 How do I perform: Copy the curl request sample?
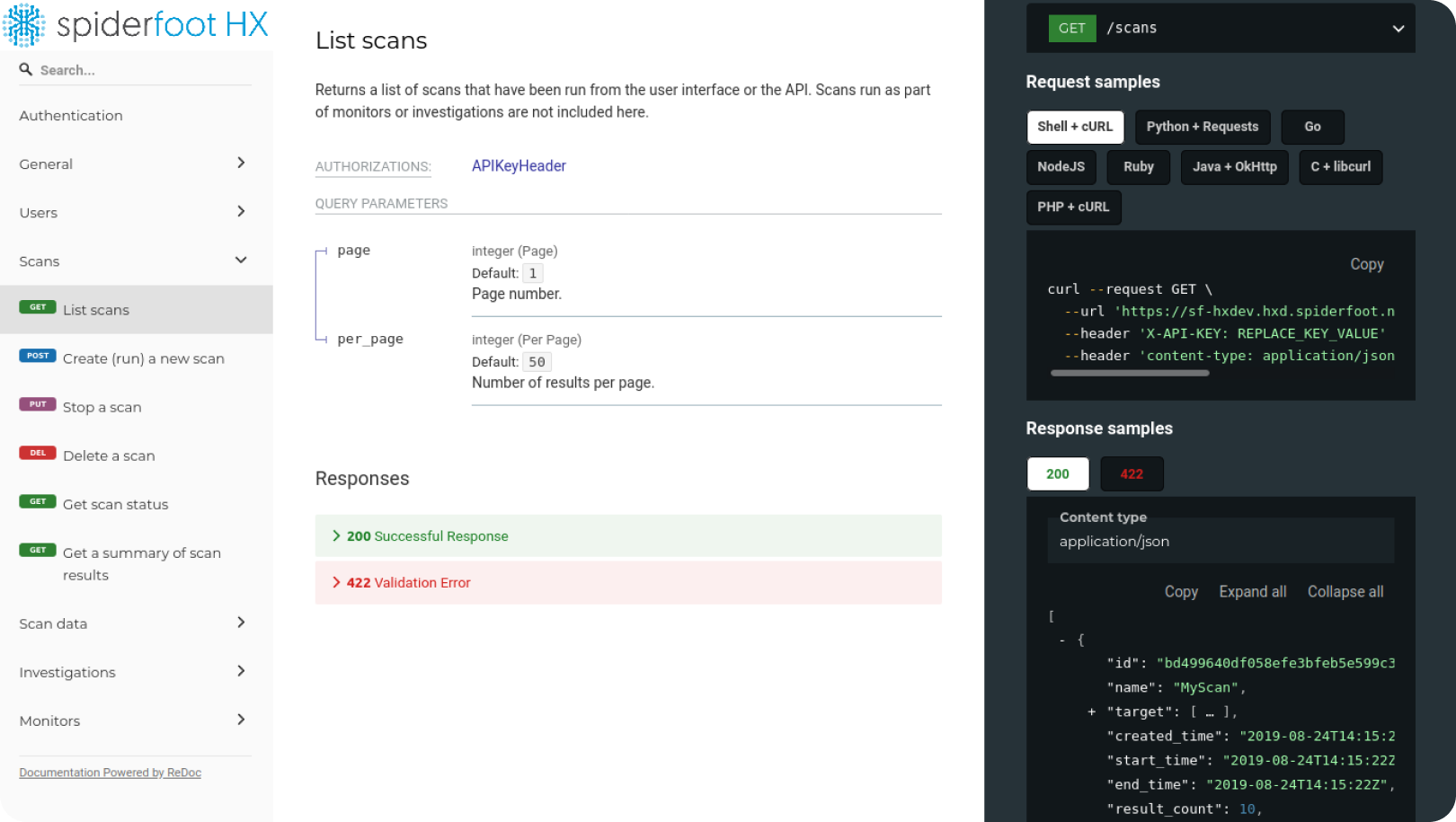coord(1366,264)
